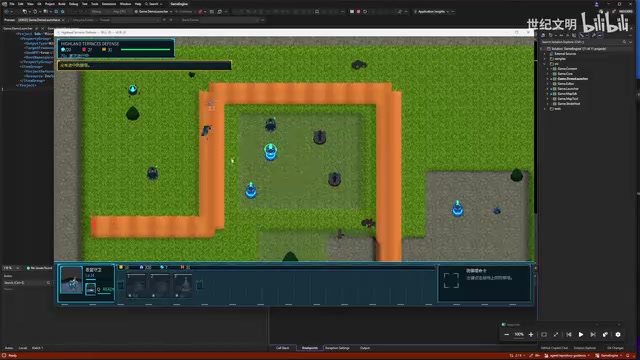The height and width of the screenshot is (360, 640).
Task: Select the Game.MapTool project
Action: 568,98
